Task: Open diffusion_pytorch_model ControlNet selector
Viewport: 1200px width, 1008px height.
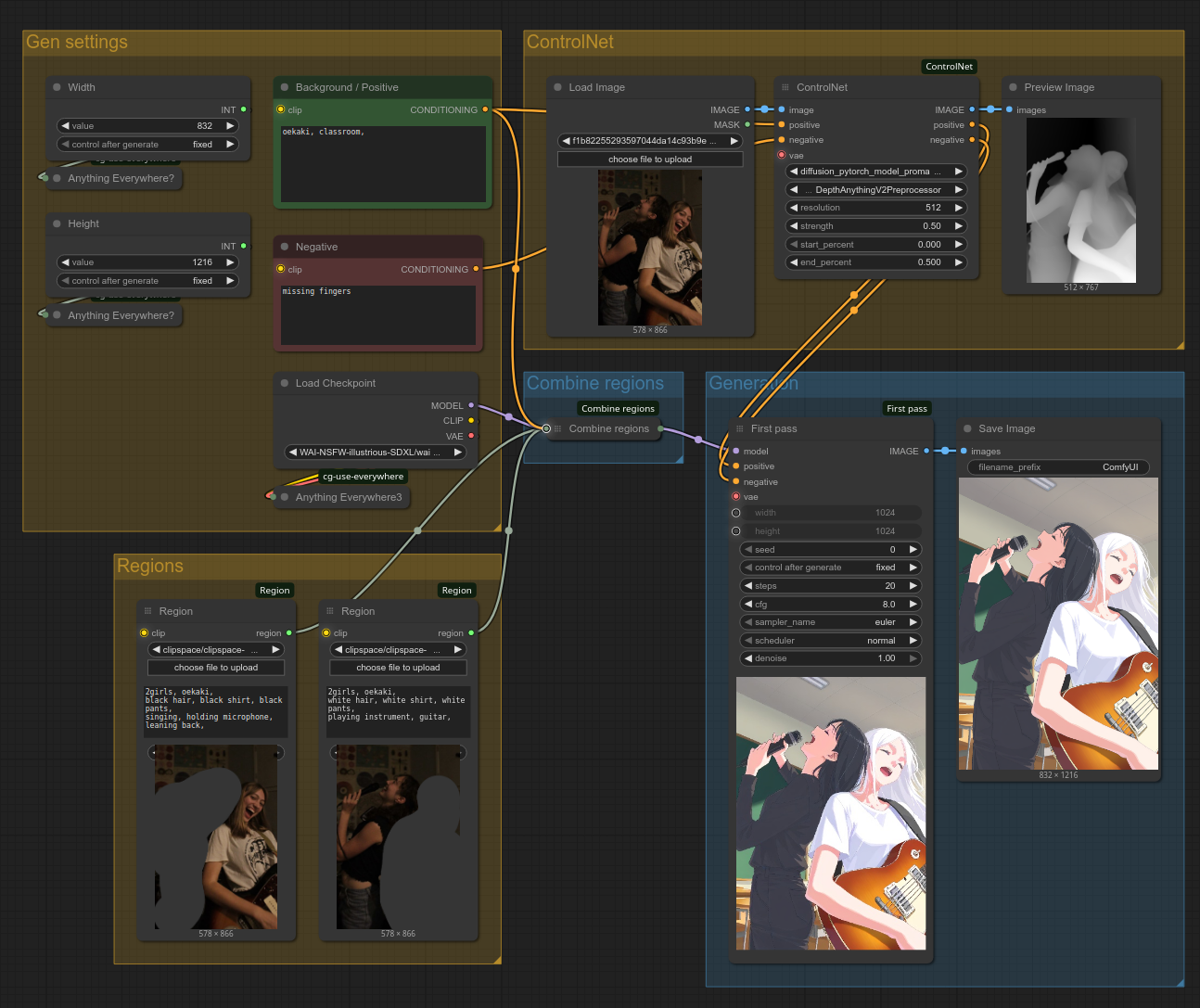Action: (876, 172)
